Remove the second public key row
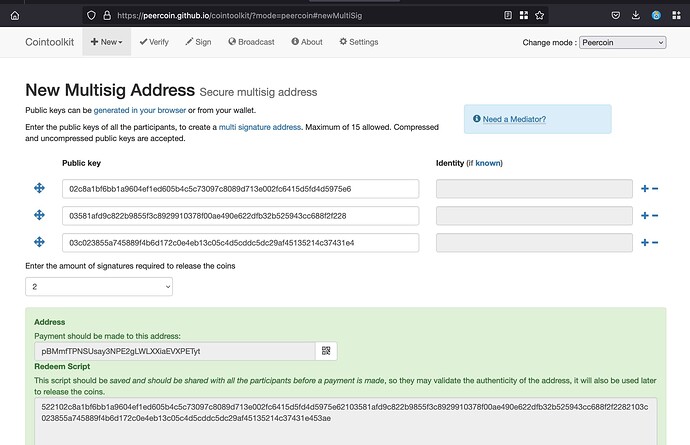Screen dimensions: 690x445 (x=655, y=216)
